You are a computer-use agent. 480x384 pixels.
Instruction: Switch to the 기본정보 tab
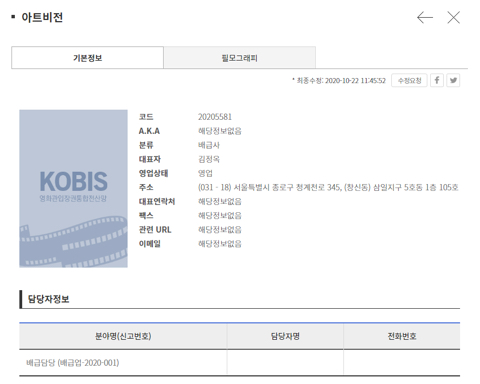click(x=87, y=58)
